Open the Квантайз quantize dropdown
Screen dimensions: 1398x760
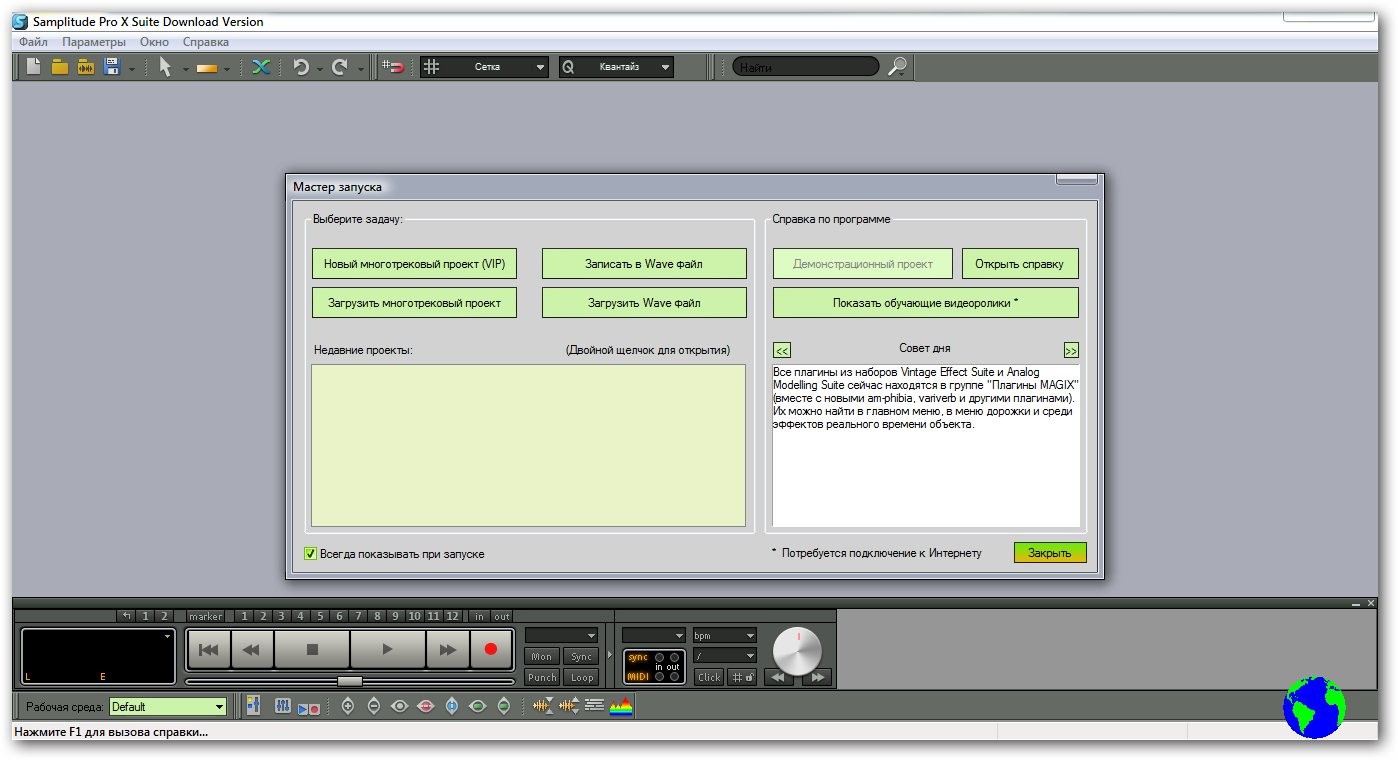click(x=617, y=67)
